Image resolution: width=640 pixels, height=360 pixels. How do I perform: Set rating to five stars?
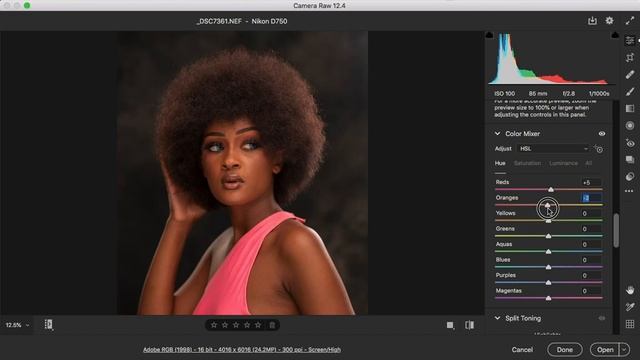tap(258, 325)
